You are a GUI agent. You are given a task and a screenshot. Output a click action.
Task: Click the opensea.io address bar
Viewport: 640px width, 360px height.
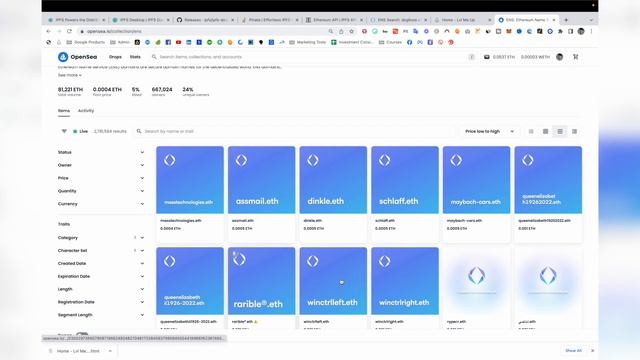coord(204,31)
